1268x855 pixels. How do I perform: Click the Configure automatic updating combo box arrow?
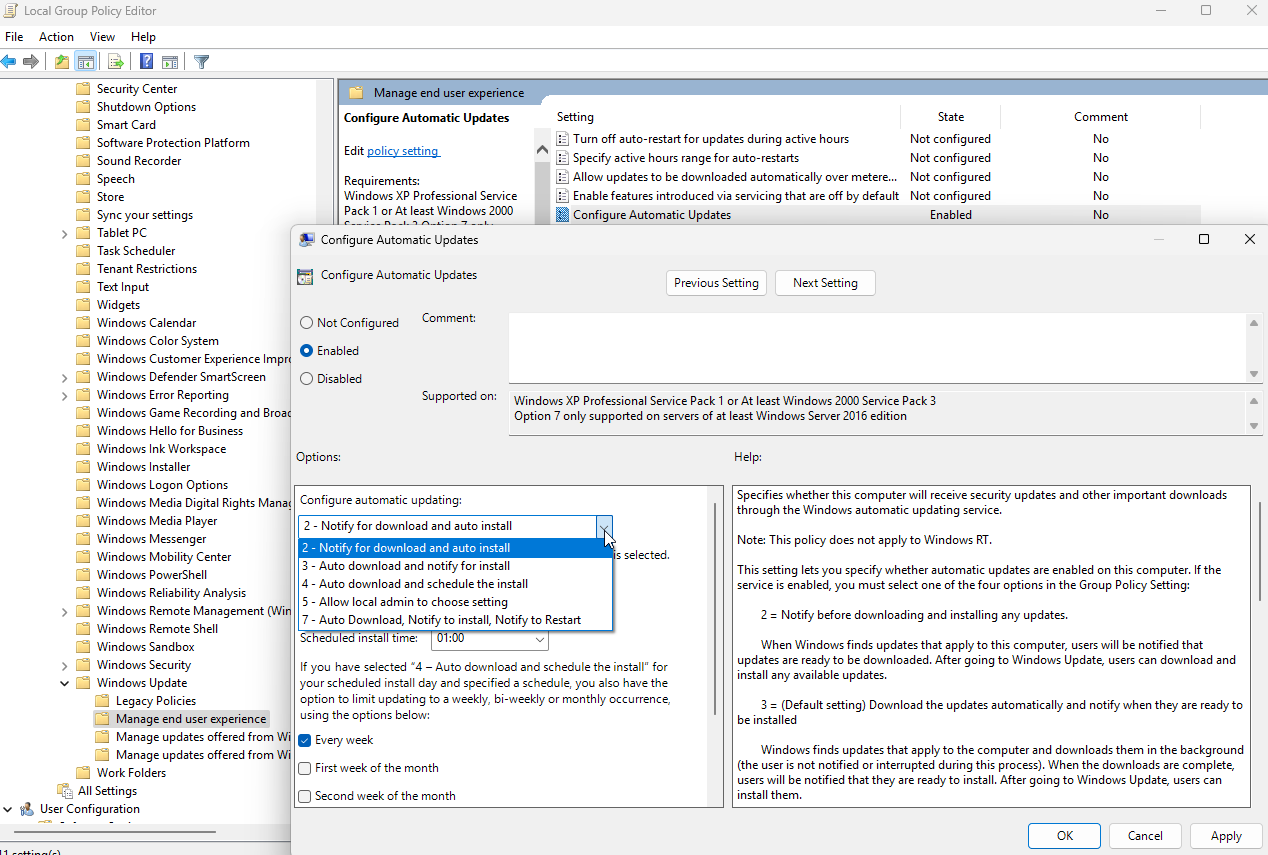click(604, 526)
